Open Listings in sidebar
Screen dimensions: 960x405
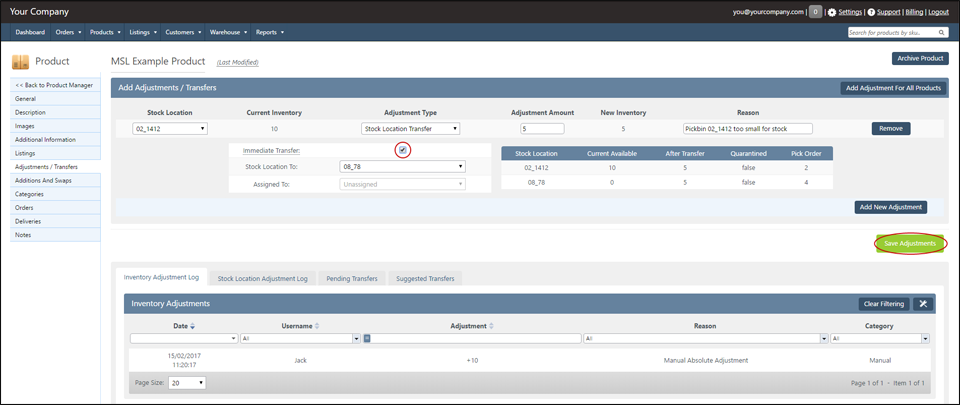[x=55, y=153]
